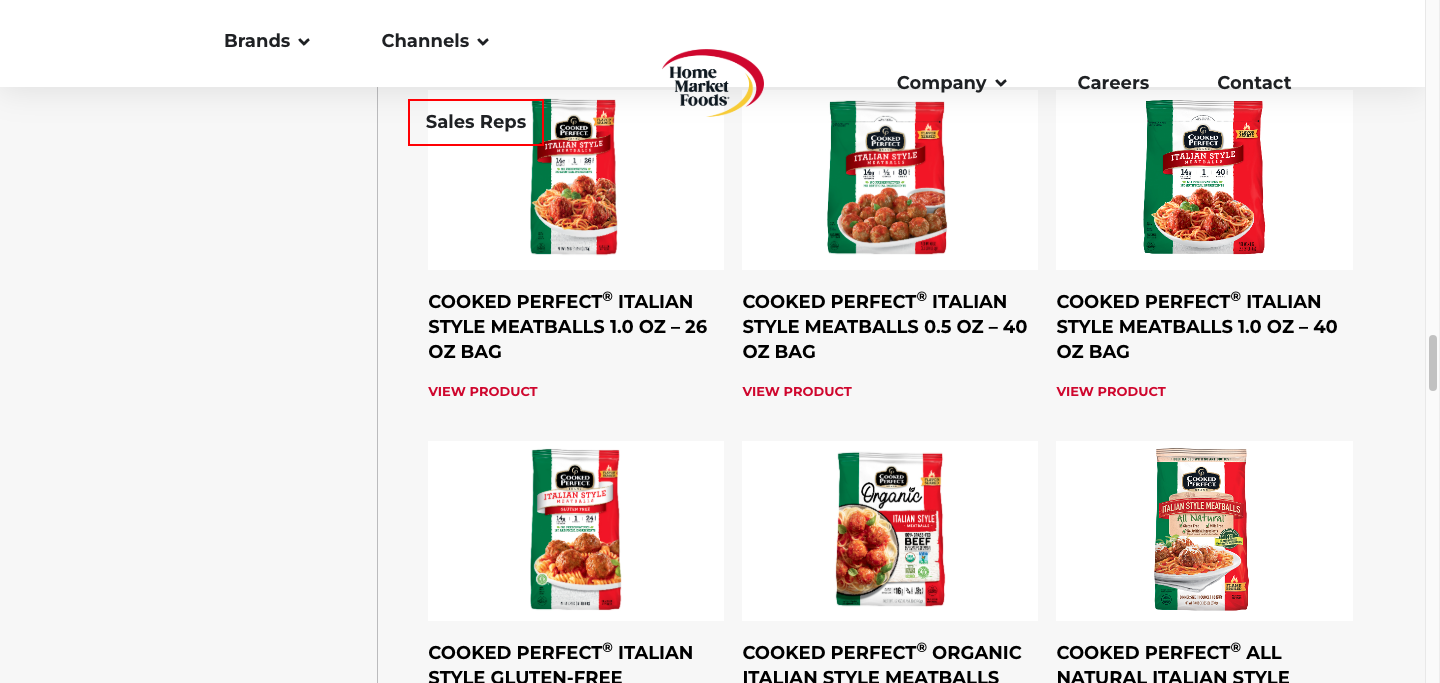This screenshot has height=683, width=1440.
Task: Expand the Channels dropdown menu
Action: click(x=435, y=41)
